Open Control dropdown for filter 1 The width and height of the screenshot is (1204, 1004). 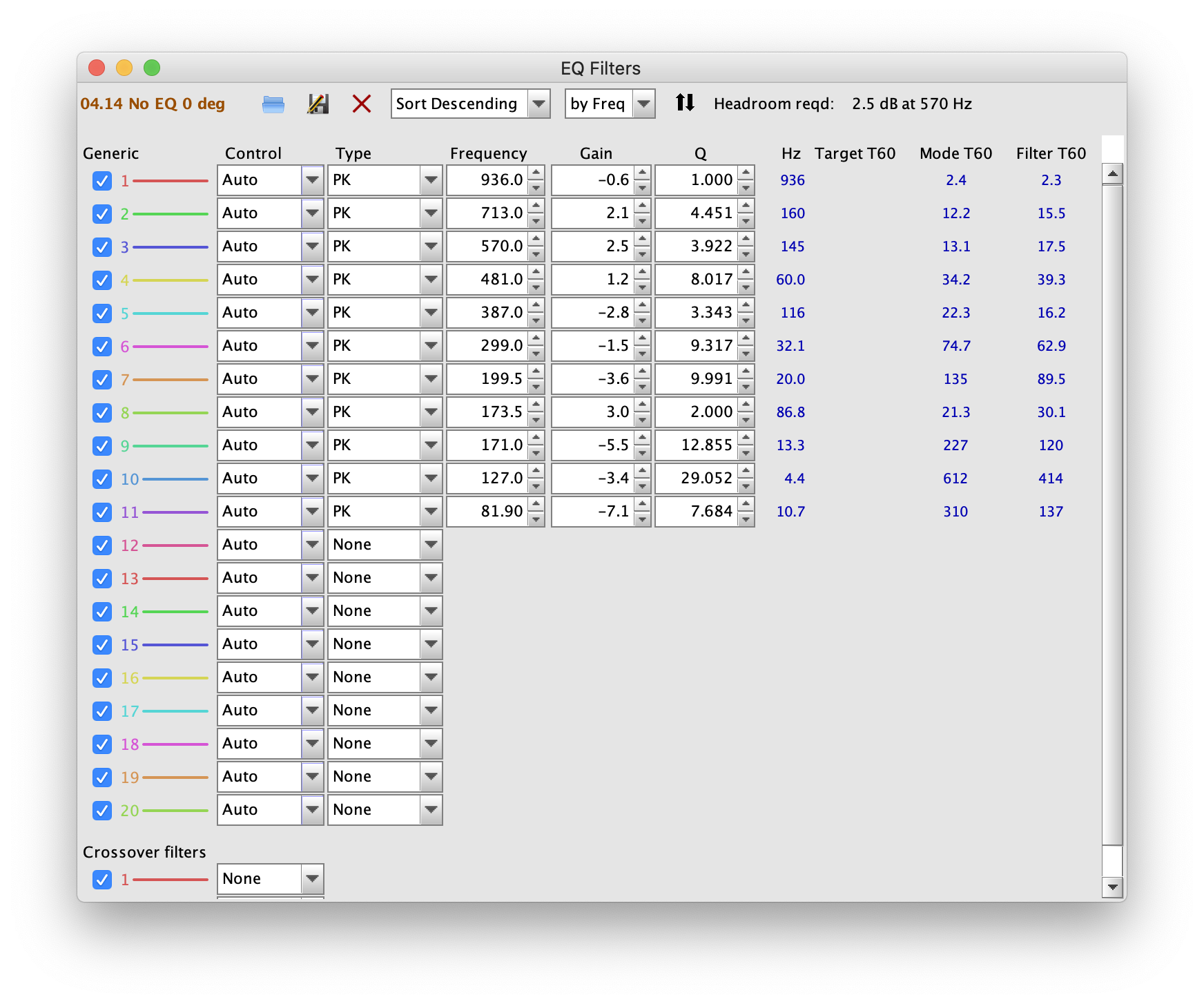[x=270, y=180]
